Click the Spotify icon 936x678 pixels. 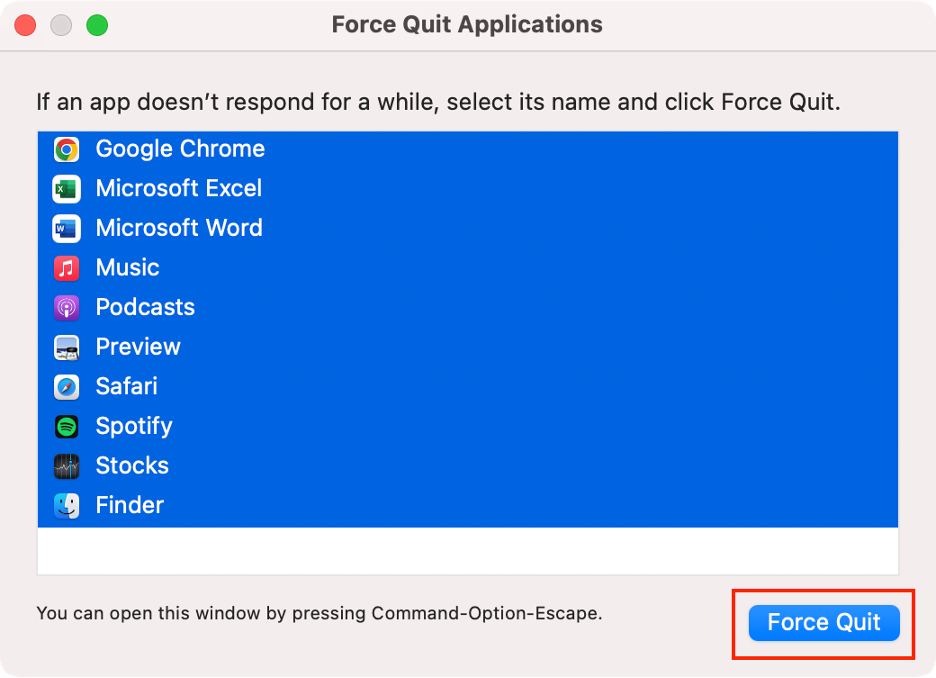(65, 426)
